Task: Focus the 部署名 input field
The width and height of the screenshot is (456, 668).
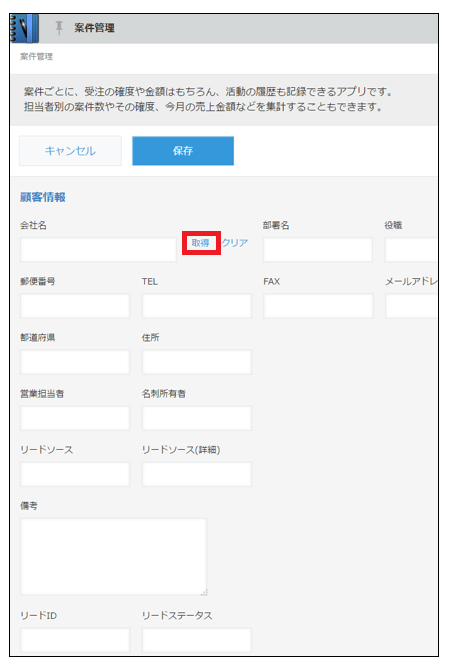Action: [318, 250]
